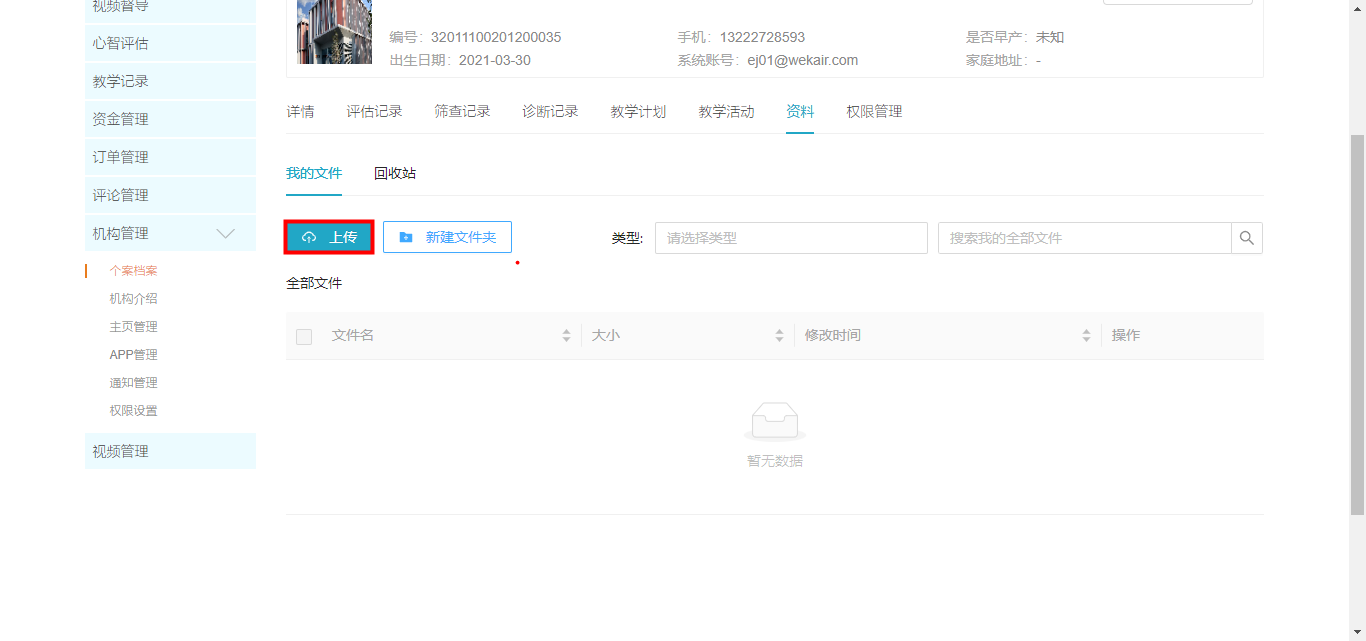Open the 权限管理 tab
The width and height of the screenshot is (1366, 641).
coord(874,112)
